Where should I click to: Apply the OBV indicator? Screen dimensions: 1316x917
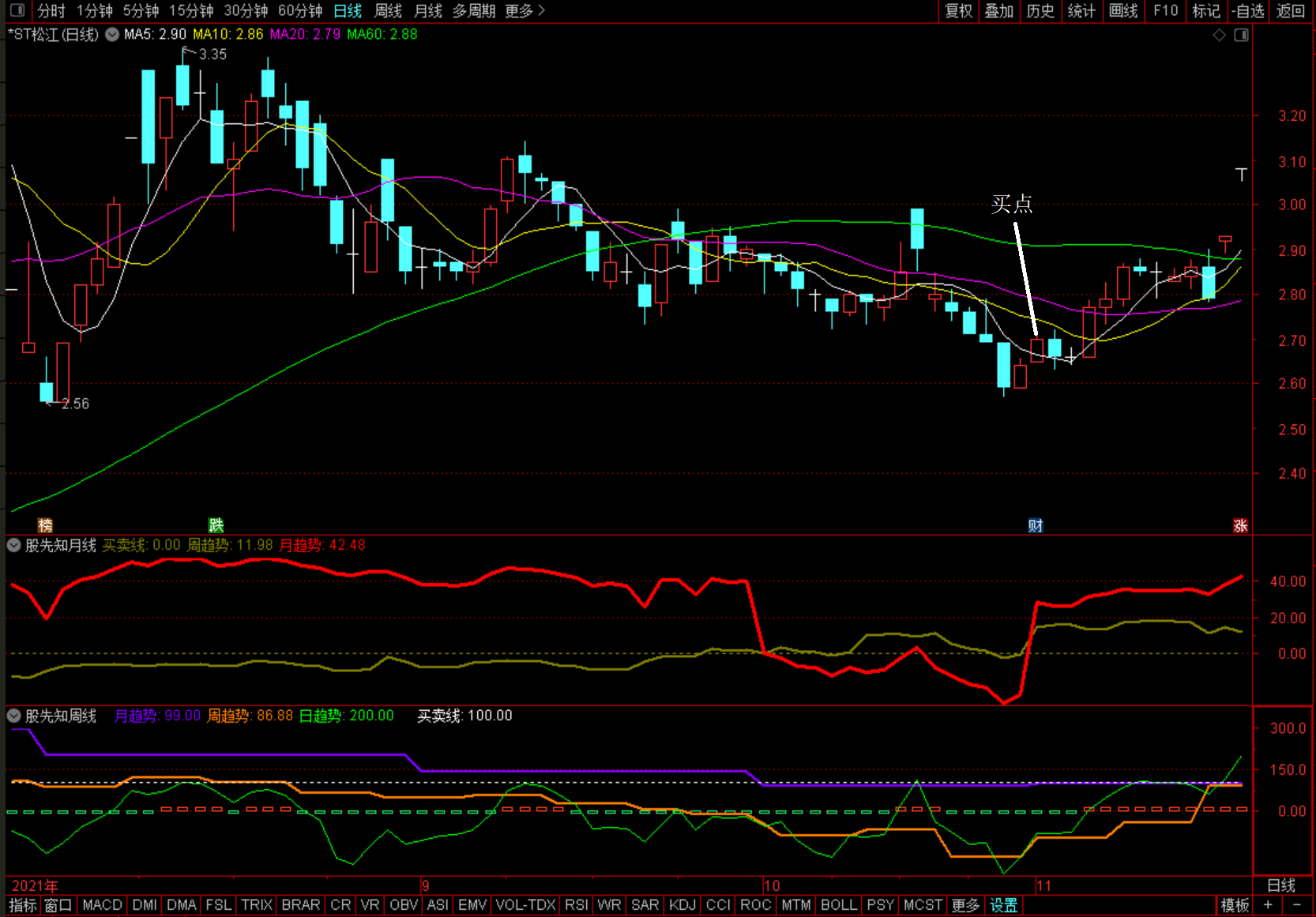(404, 905)
